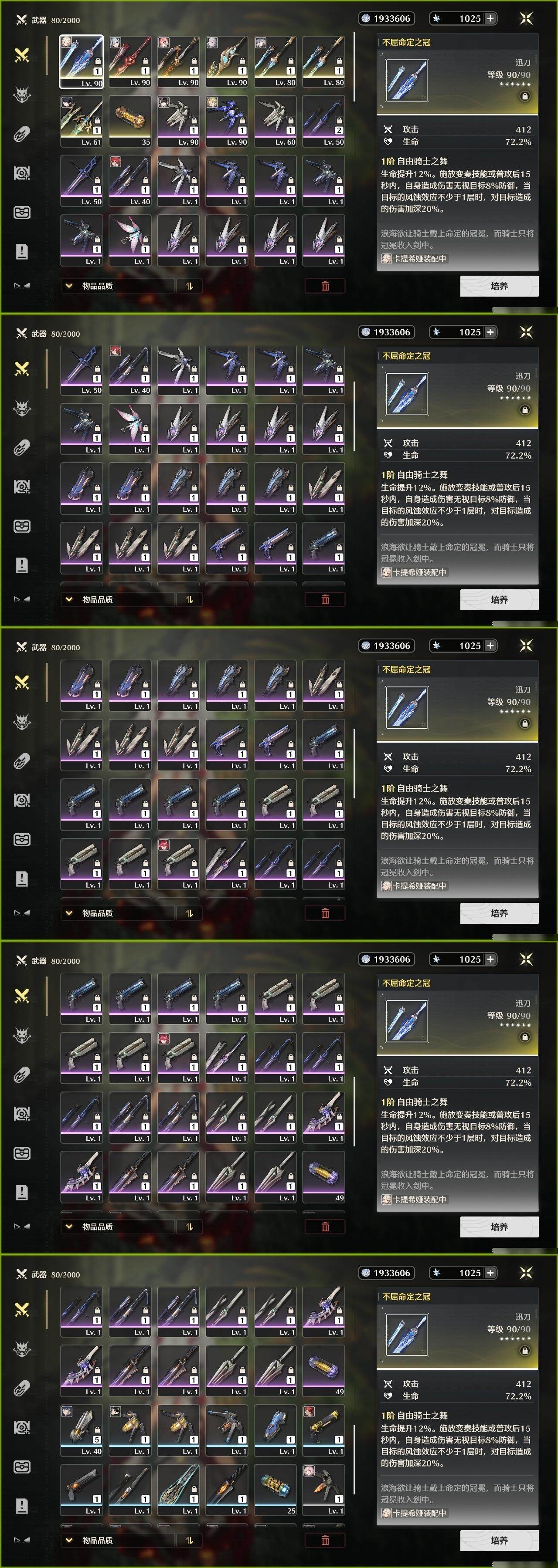Click the plus to add Astrite in topmost header

[x=490, y=18]
